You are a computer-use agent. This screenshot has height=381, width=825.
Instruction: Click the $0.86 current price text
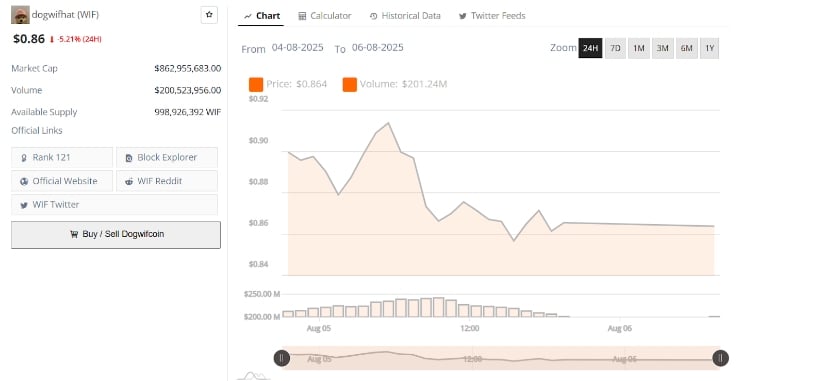click(x=29, y=38)
